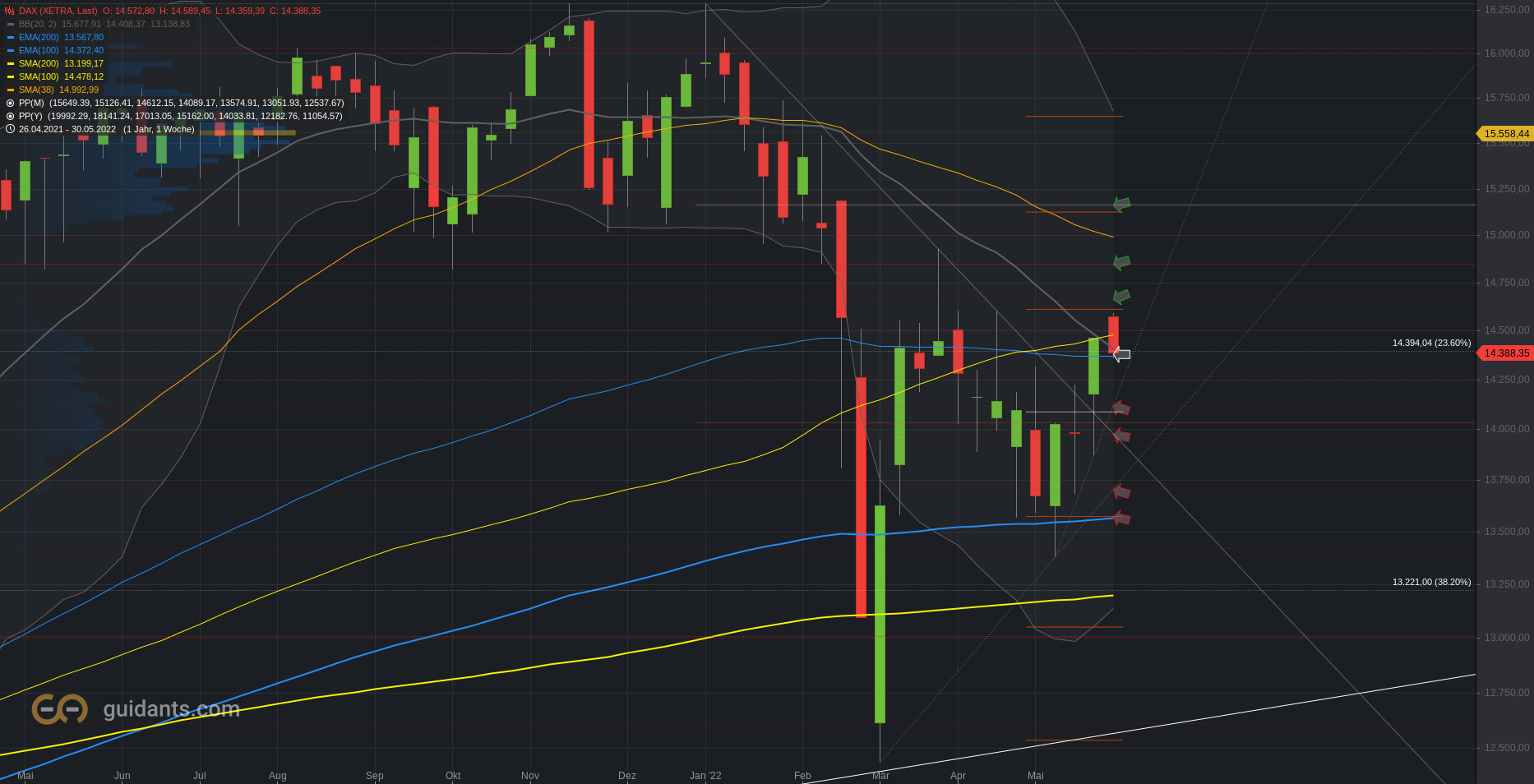The image size is (1534, 784).
Task: Click the yellow 15.558,44 price tag
Action: pos(1506,133)
